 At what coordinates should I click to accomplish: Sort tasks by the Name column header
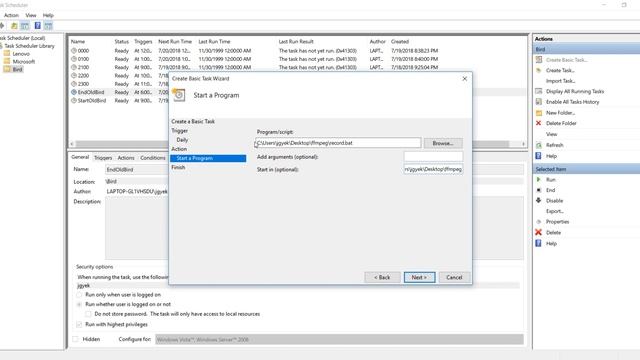pyautogui.click(x=78, y=41)
